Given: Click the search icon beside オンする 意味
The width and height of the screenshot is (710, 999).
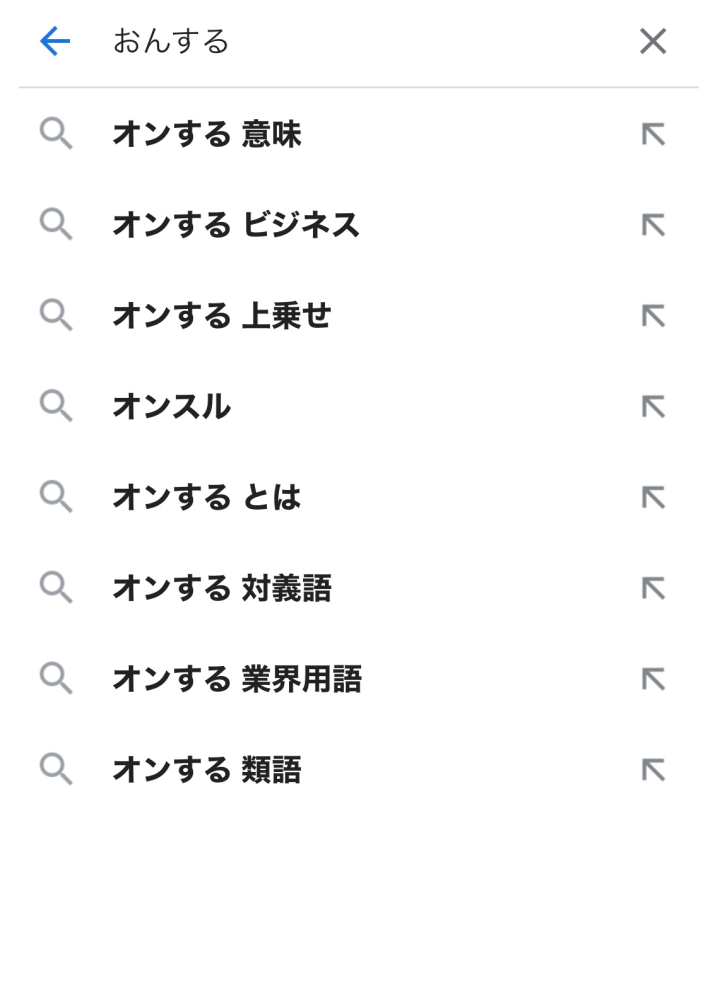Looking at the screenshot, I should click(x=55, y=135).
